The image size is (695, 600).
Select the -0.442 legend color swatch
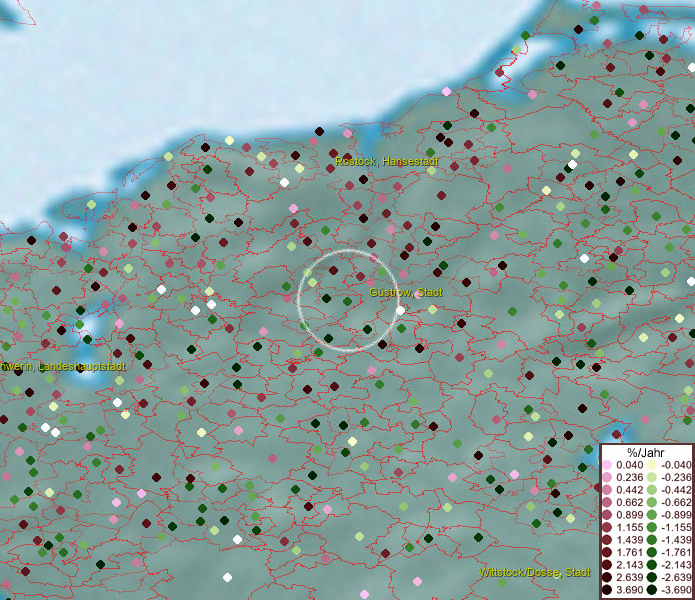pyautogui.click(x=652, y=490)
